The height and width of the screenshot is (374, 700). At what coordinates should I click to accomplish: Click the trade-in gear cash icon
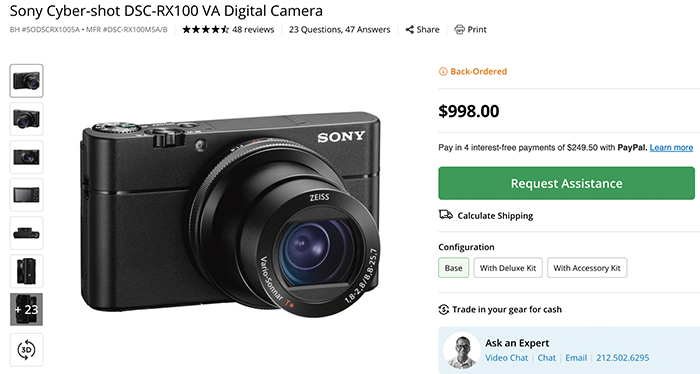tap(443, 309)
